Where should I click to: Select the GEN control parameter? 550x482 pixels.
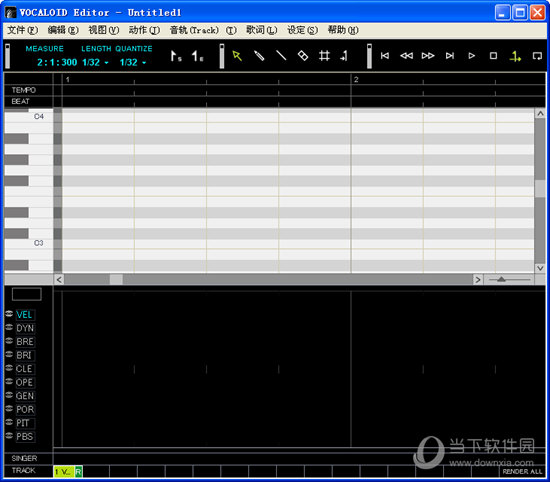(x=25, y=396)
